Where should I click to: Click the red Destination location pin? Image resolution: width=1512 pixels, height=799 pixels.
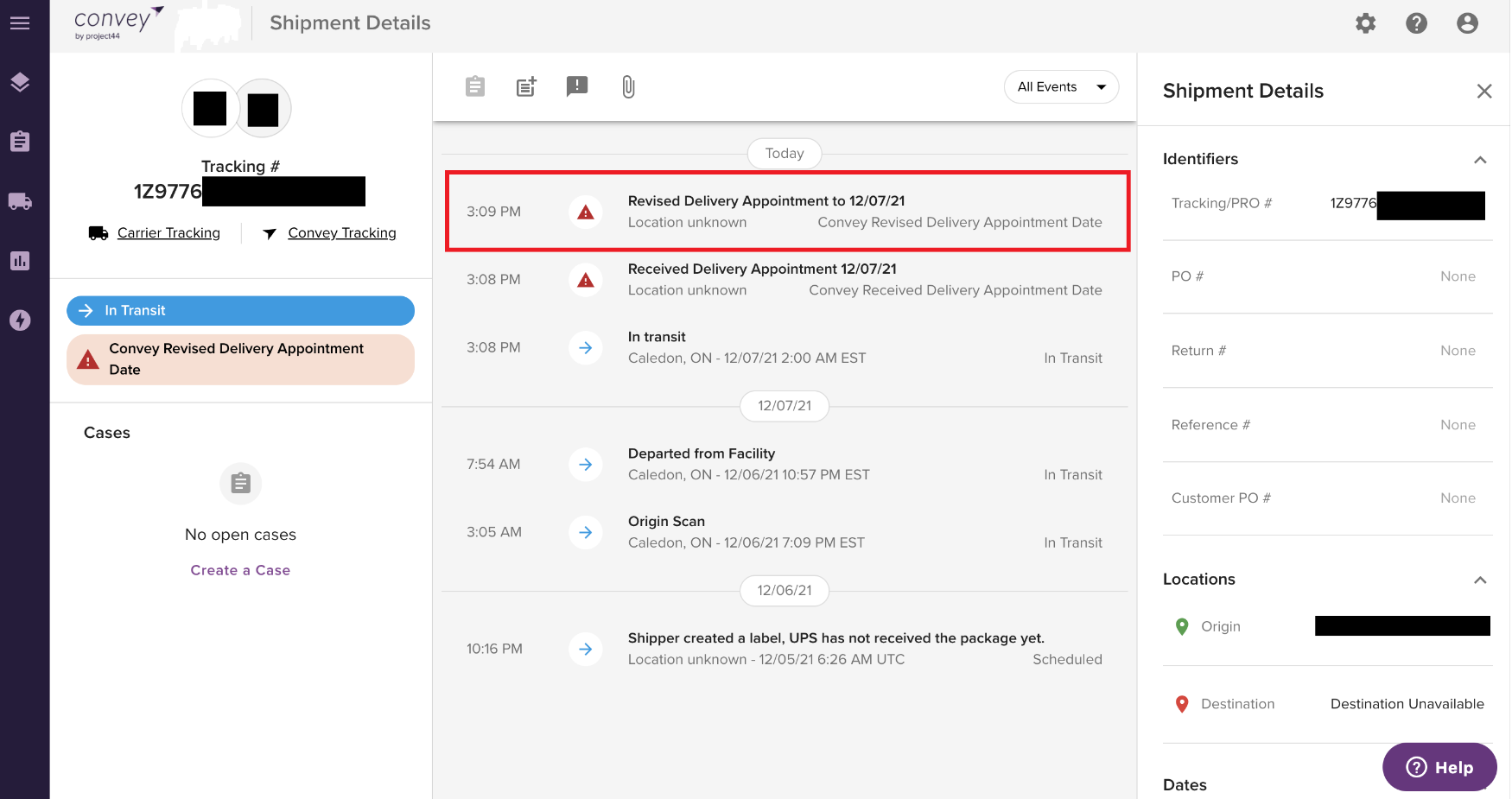(x=1182, y=704)
